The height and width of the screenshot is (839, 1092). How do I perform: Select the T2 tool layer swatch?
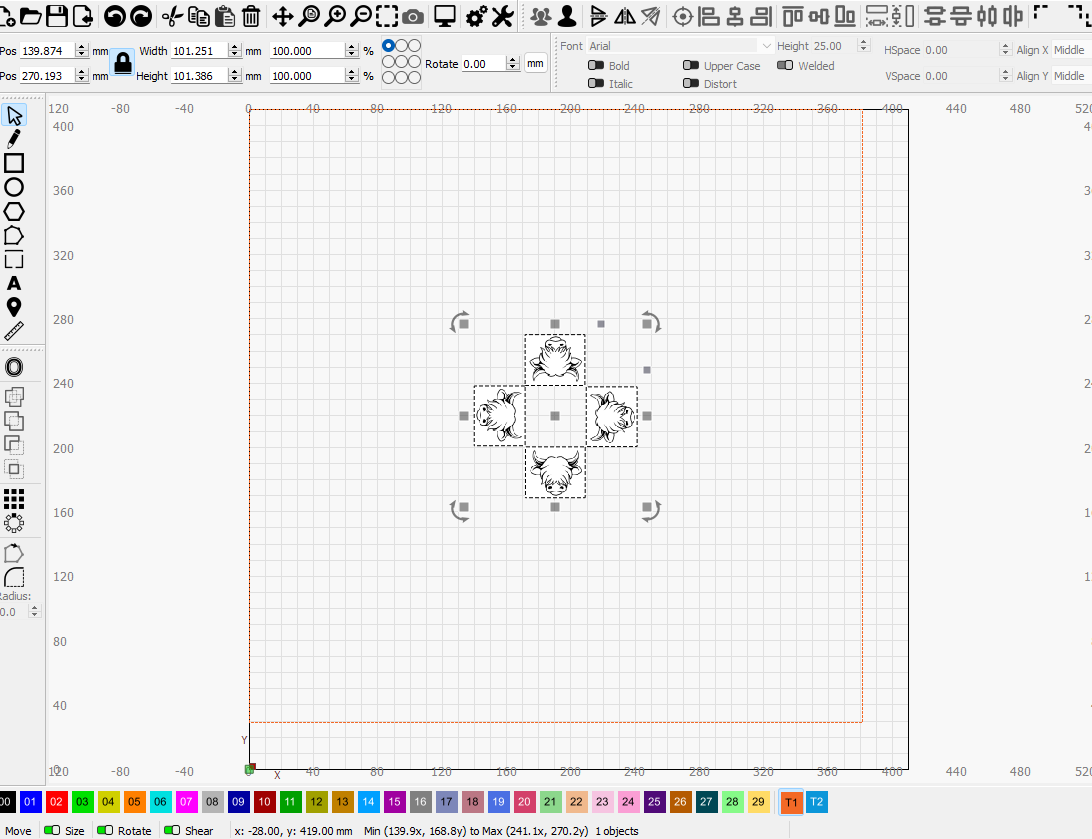coord(817,802)
